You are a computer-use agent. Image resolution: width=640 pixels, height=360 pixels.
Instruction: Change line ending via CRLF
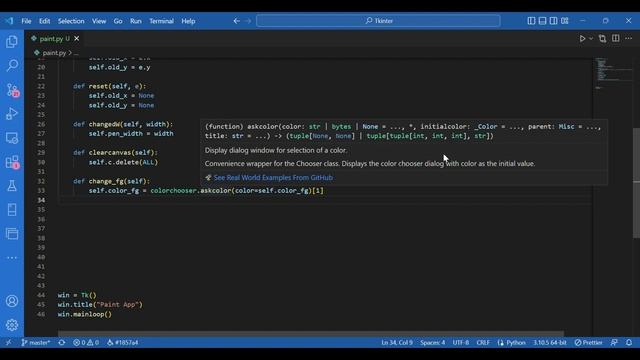click(483, 342)
